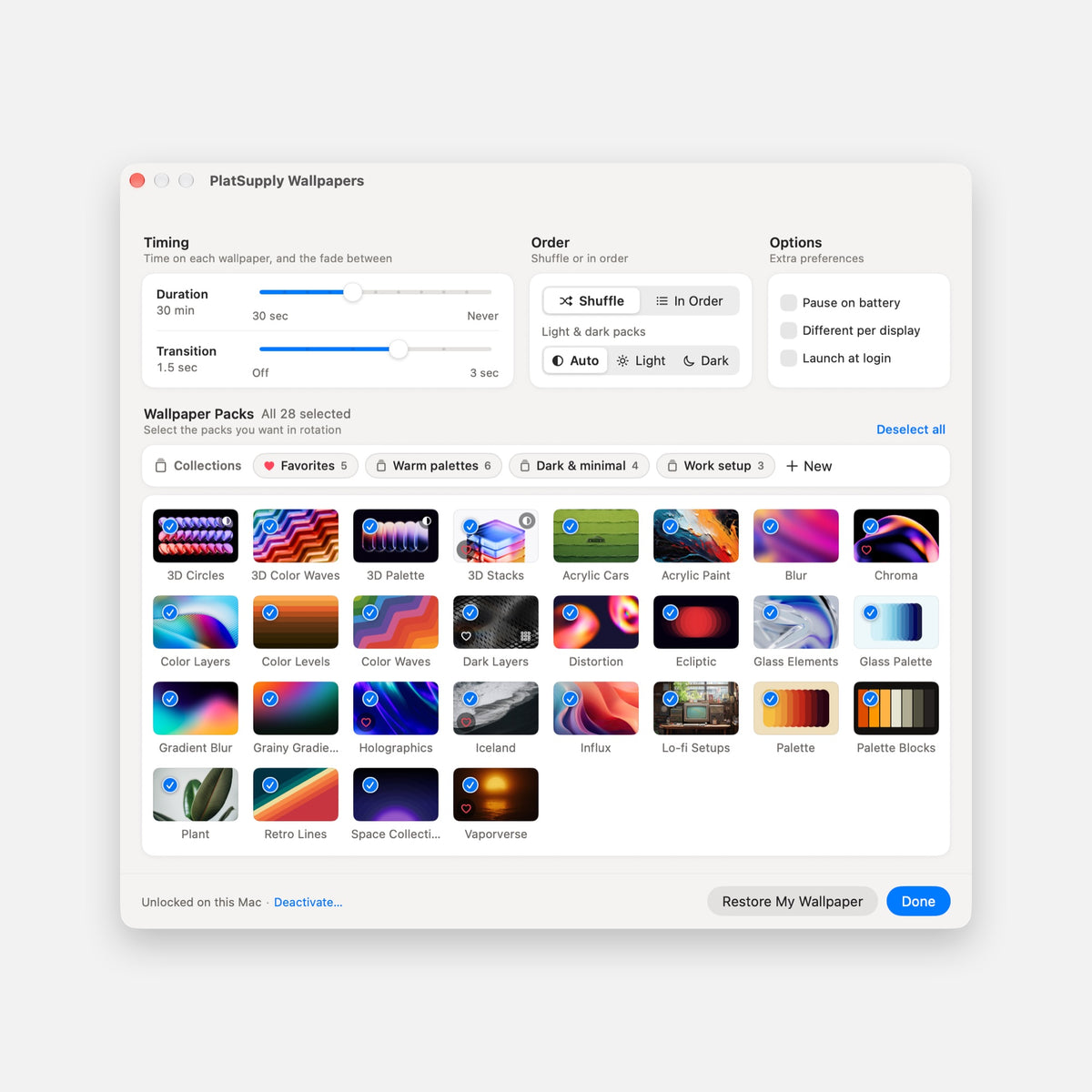Screen dimensions: 1092x1092
Task: Open the Favorites collection
Action: pyautogui.click(x=306, y=466)
